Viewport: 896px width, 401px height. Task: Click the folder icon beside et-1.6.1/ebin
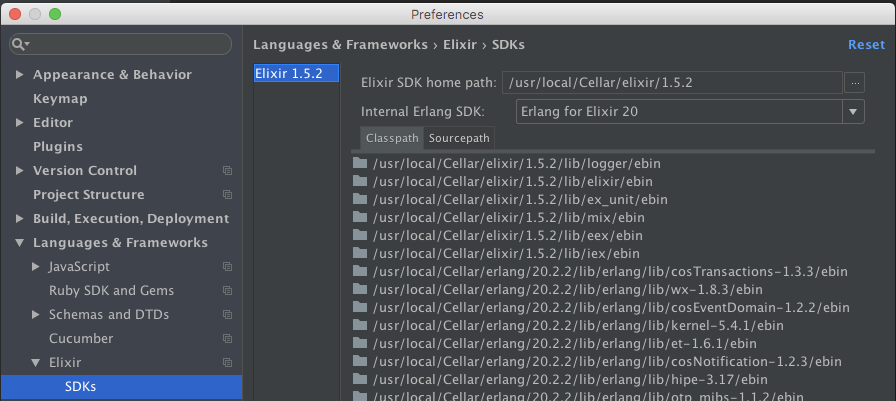[x=359, y=343]
